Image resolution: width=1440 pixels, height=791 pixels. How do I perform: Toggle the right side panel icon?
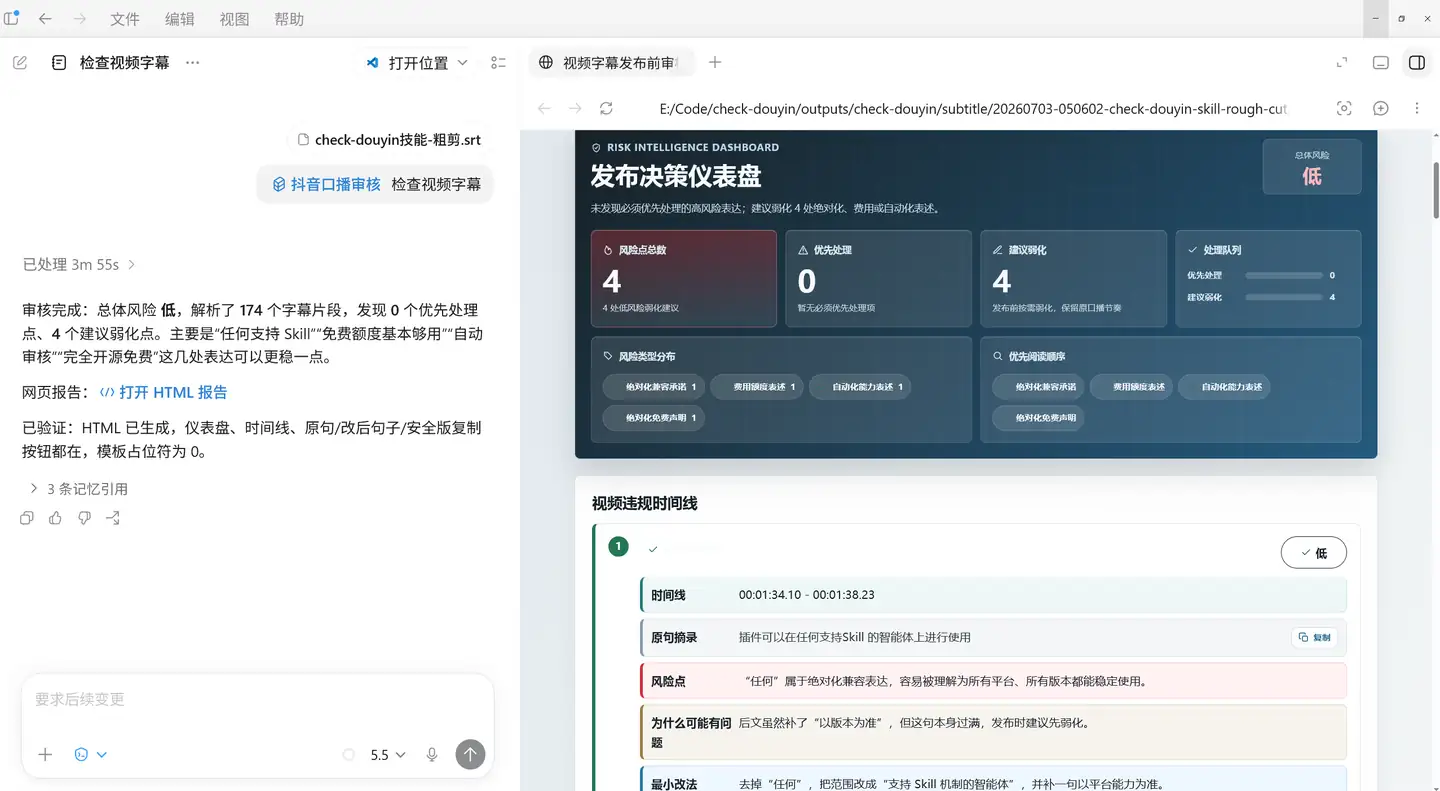[1417, 62]
